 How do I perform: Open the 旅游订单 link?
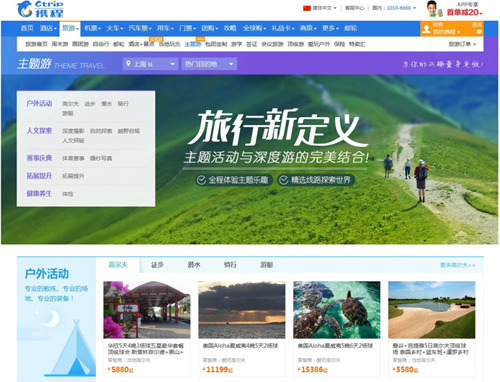coord(462,44)
